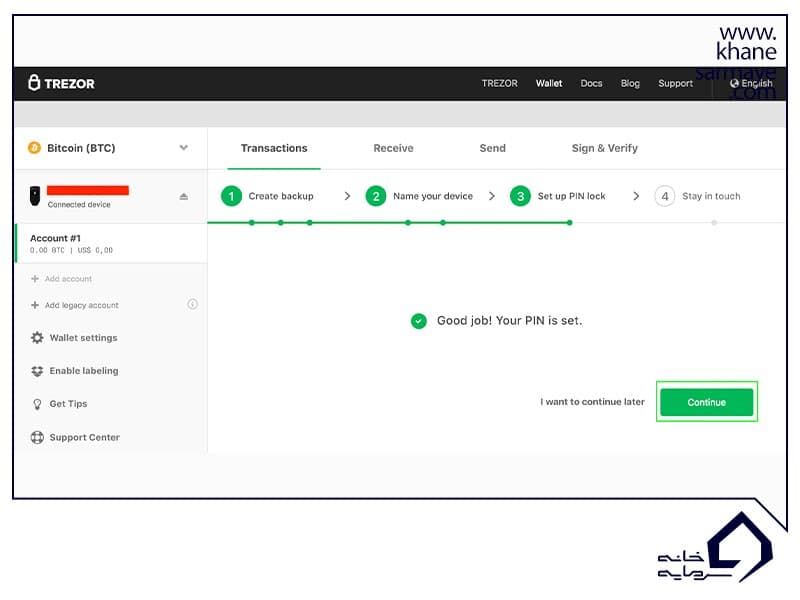Click Add account link

(x=68, y=279)
